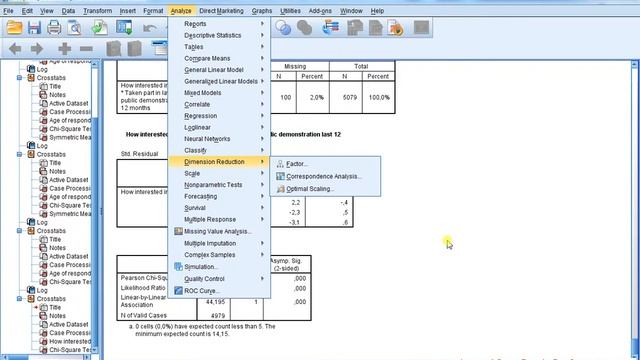Expand the Nonparametric Tests submenu
The image size is (640, 360).
[x=219, y=185]
